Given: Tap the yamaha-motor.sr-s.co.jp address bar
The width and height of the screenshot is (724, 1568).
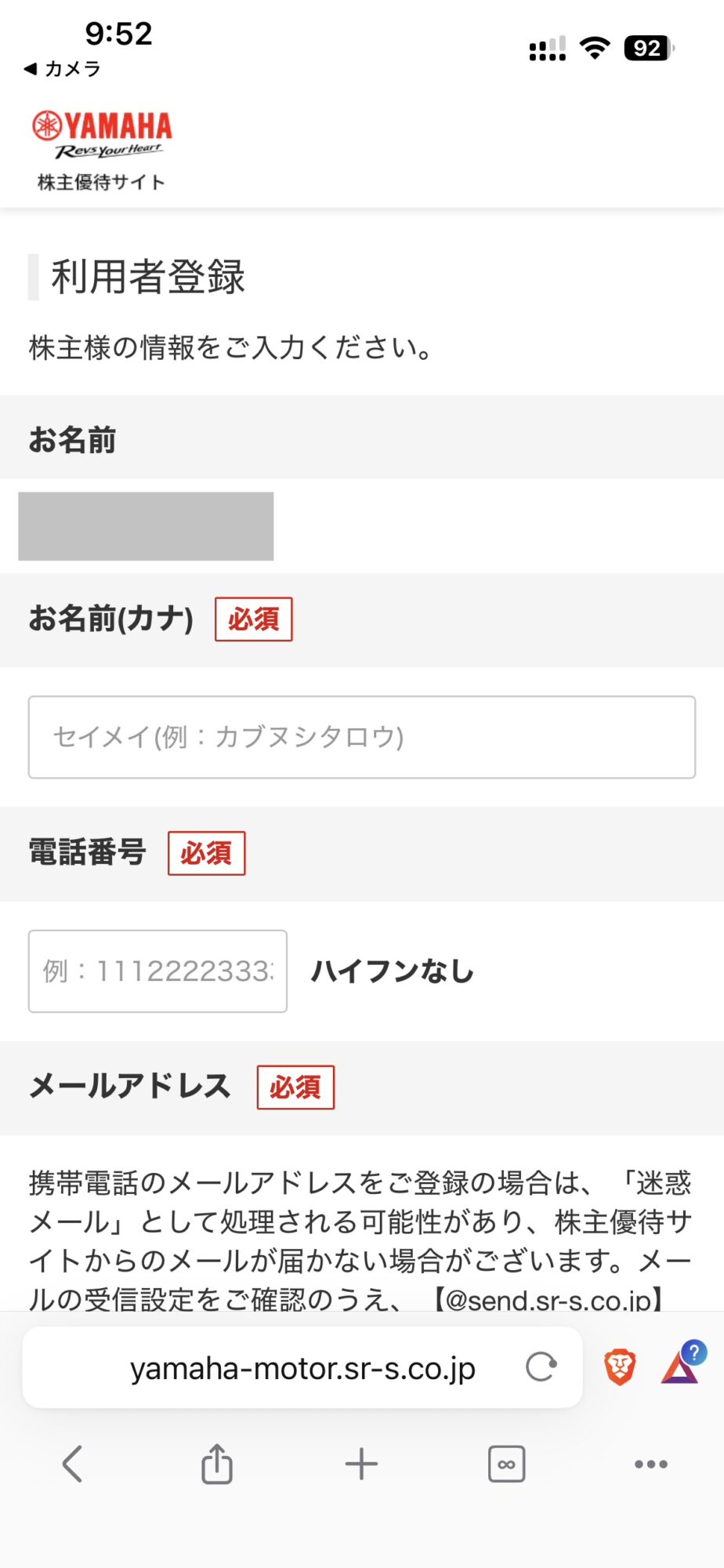Looking at the screenshot, I should click(302, 1368).
